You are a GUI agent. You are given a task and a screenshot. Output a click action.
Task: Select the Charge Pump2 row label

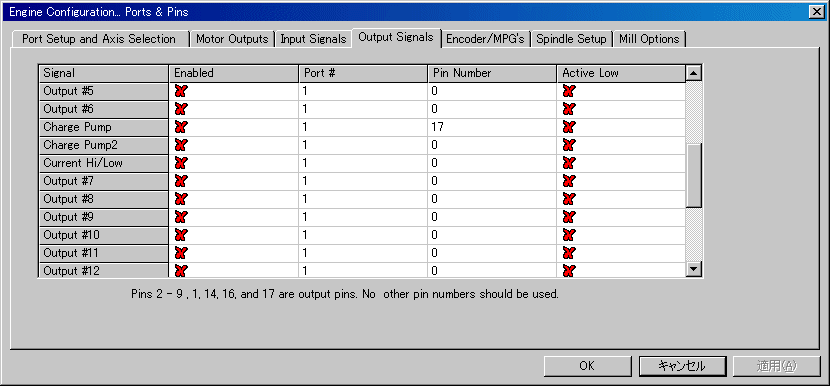point(104,145)
